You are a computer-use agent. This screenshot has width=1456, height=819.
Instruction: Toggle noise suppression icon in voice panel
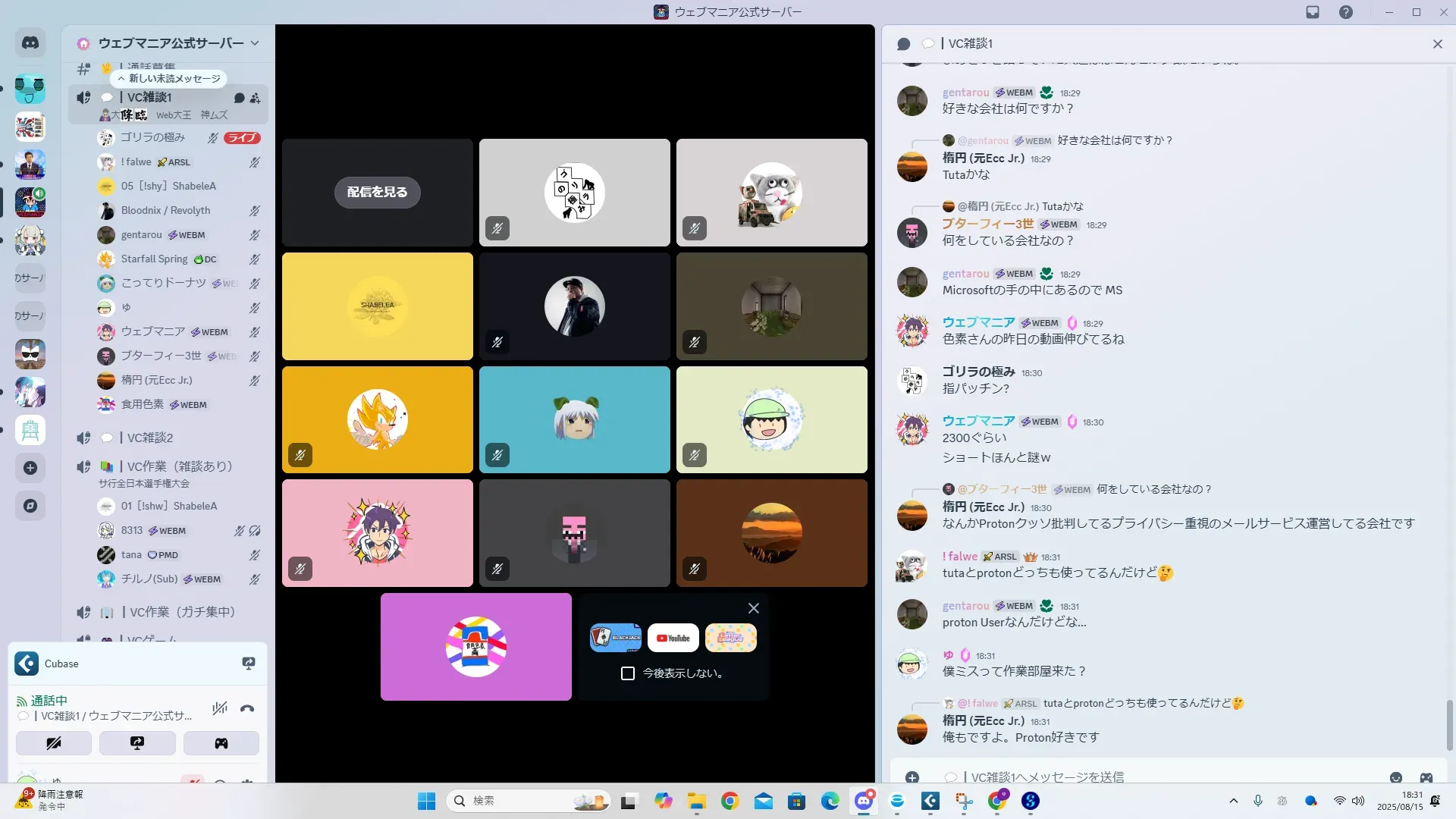(x=220, y=708)
